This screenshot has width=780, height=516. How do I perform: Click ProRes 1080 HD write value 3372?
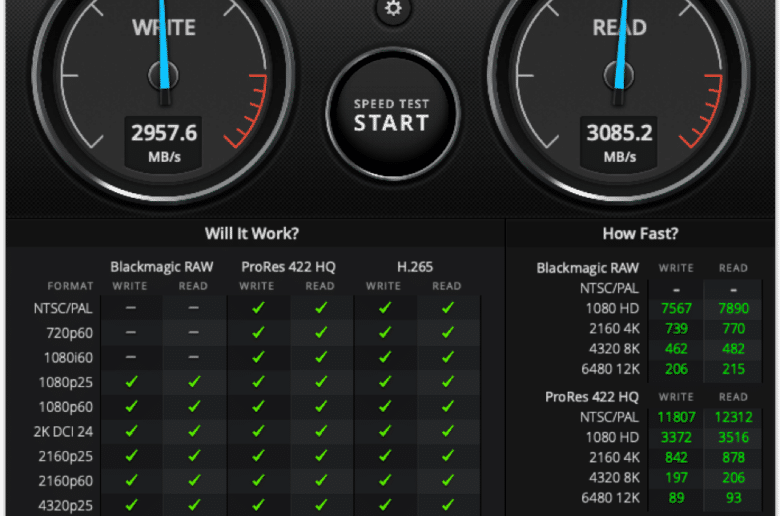(x=676, y=437)
